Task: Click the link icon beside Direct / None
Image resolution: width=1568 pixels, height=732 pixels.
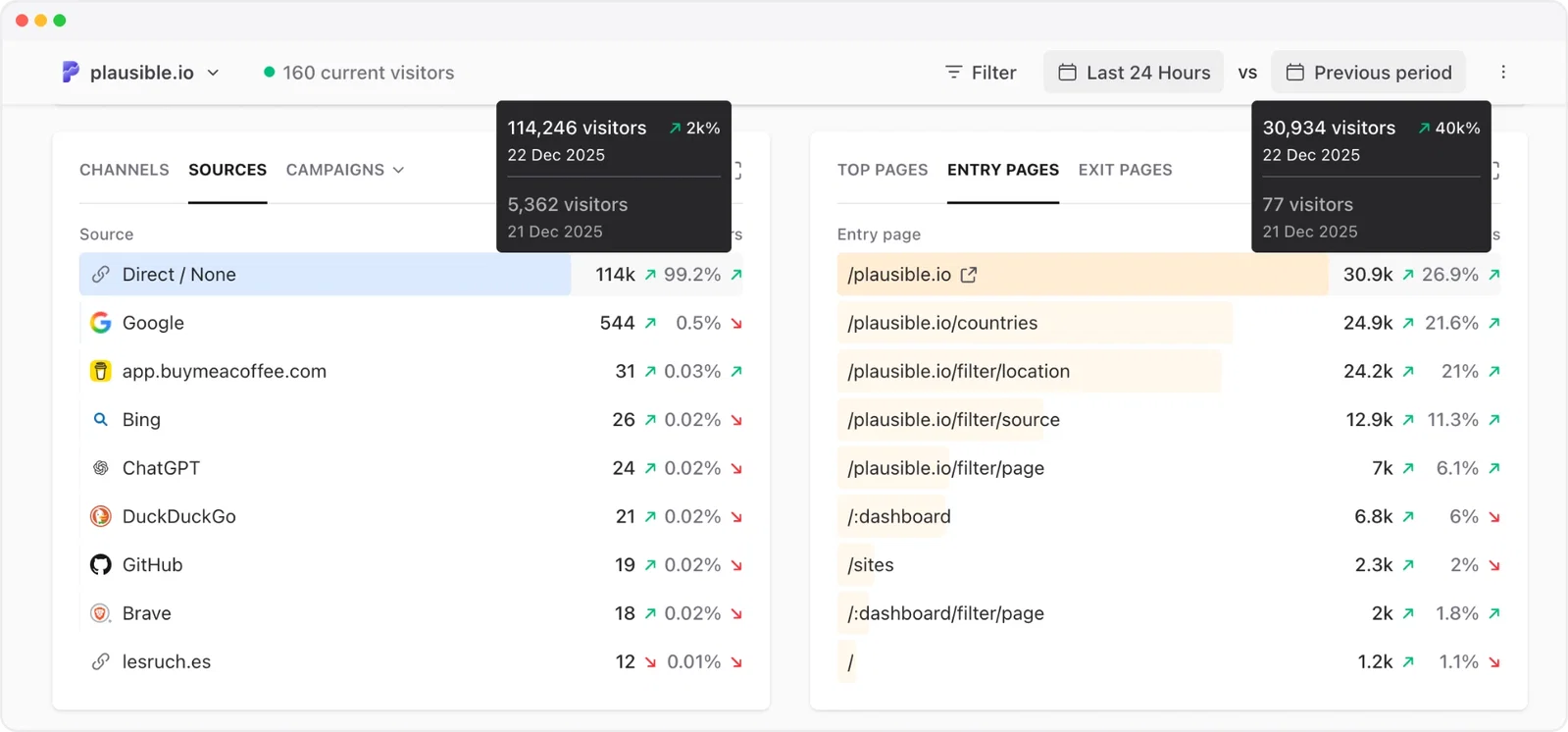Action: [x=100, y=275]
